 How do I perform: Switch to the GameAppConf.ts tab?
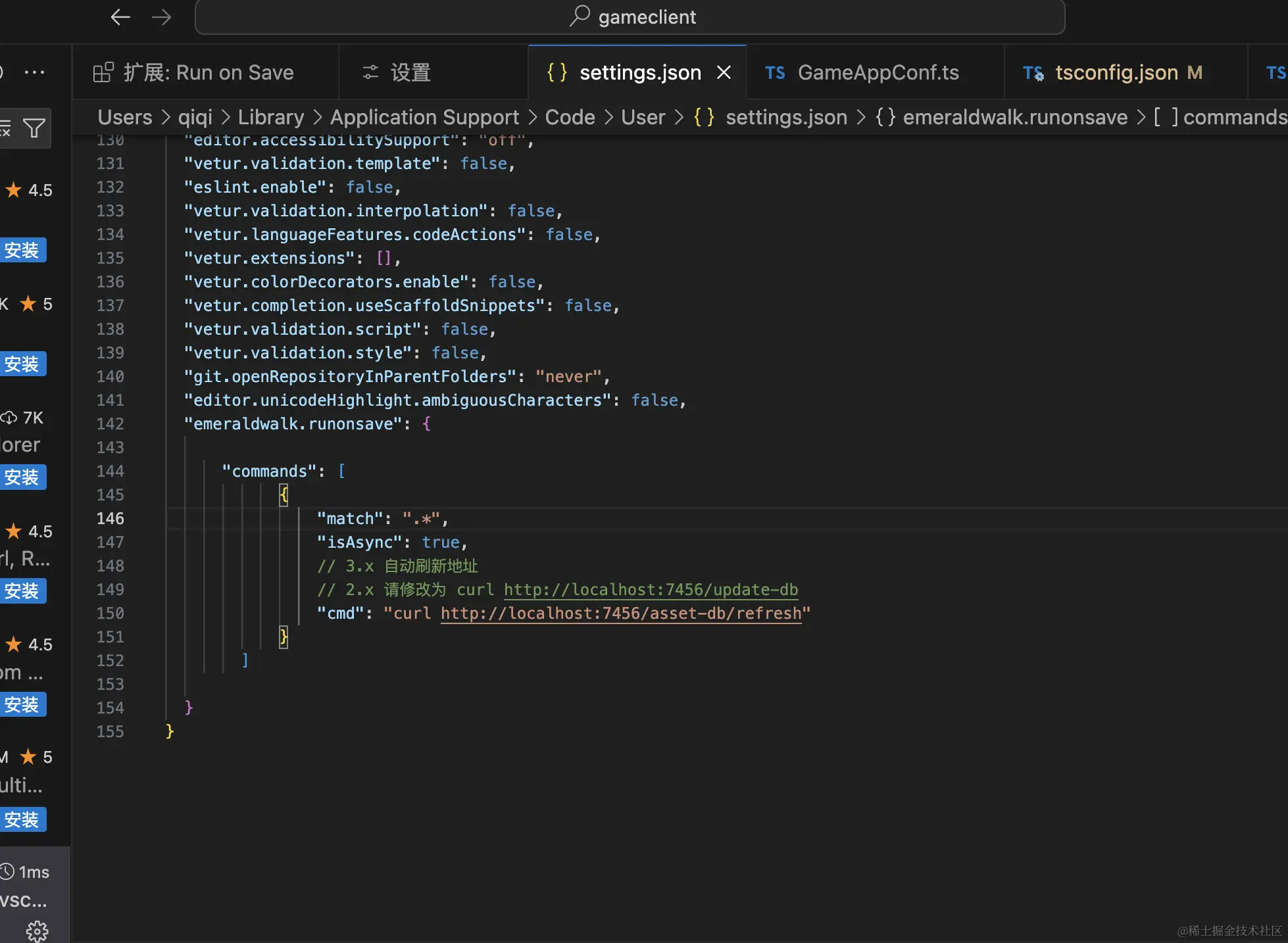[x=877, y=72]
